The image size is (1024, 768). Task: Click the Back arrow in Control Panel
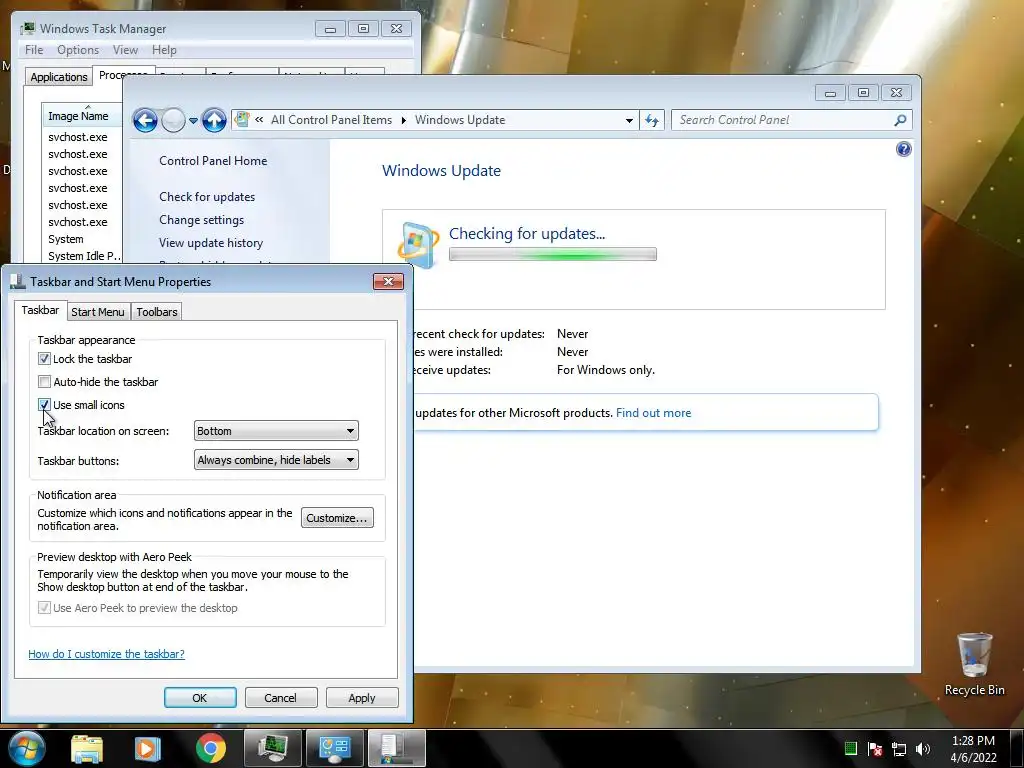point(145,120)
